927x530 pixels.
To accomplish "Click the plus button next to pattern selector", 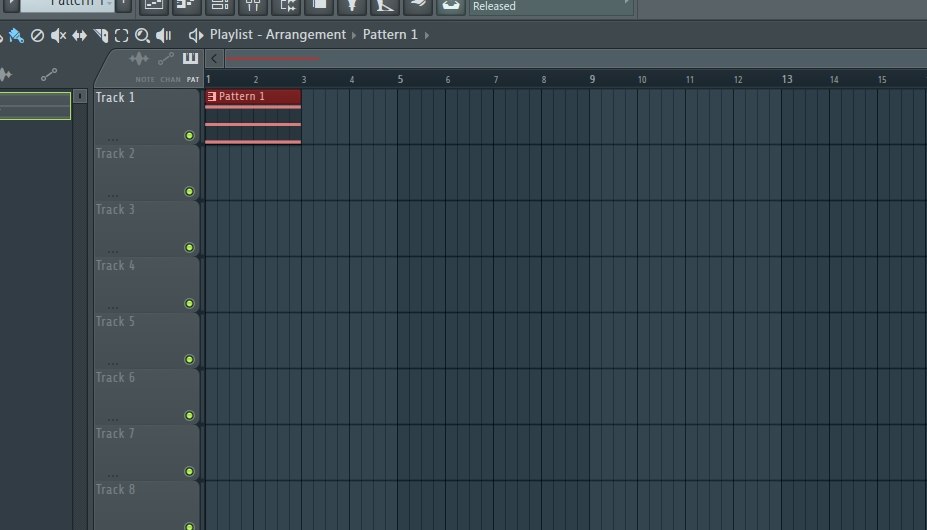I will pyautogui.click(x=123, y=5).
